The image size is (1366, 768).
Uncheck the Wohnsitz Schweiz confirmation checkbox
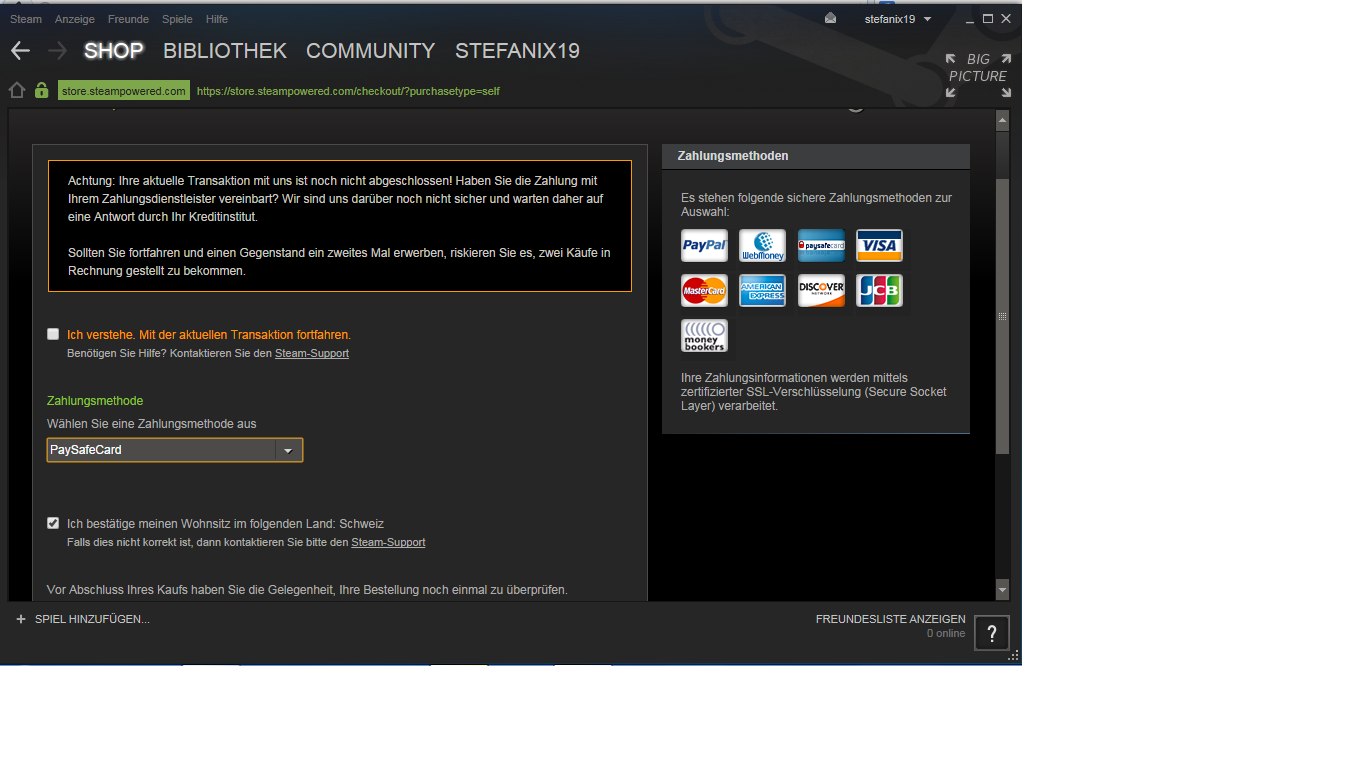(x=53, y=523)
